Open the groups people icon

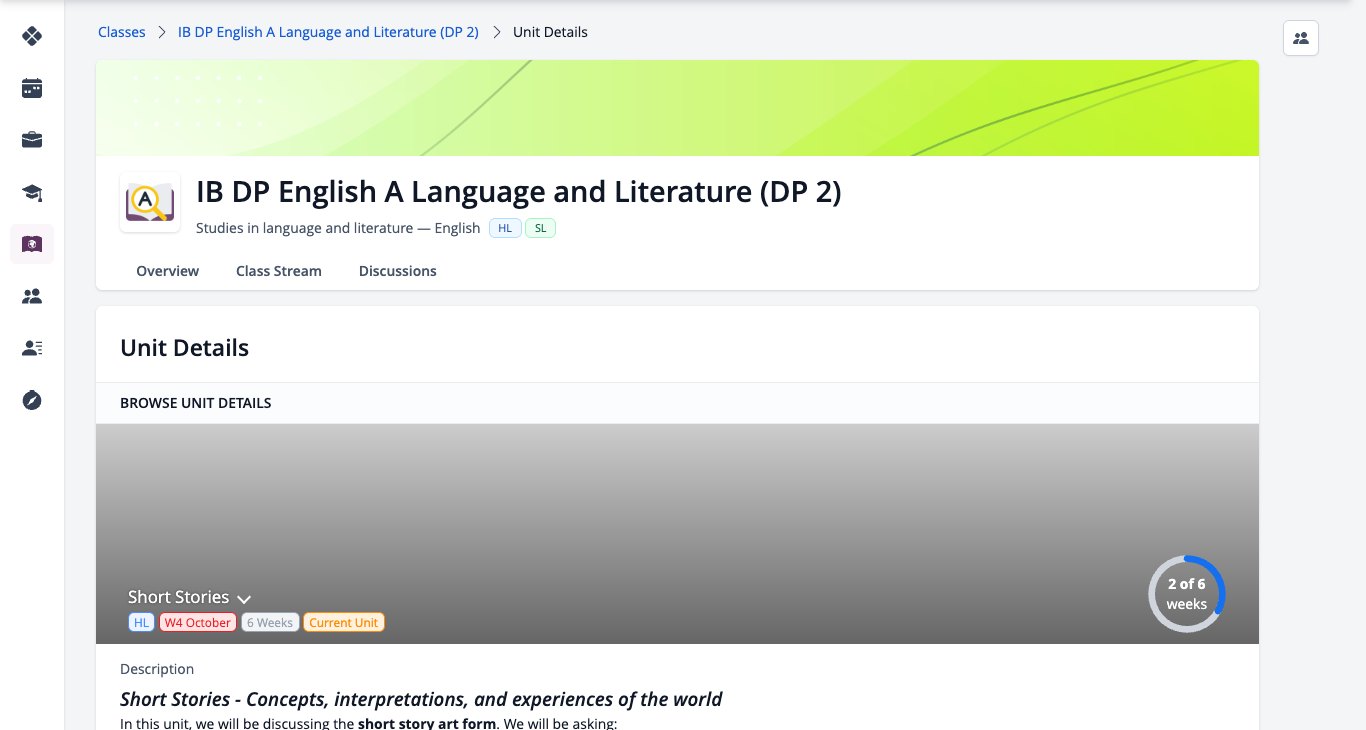(32, 296)
